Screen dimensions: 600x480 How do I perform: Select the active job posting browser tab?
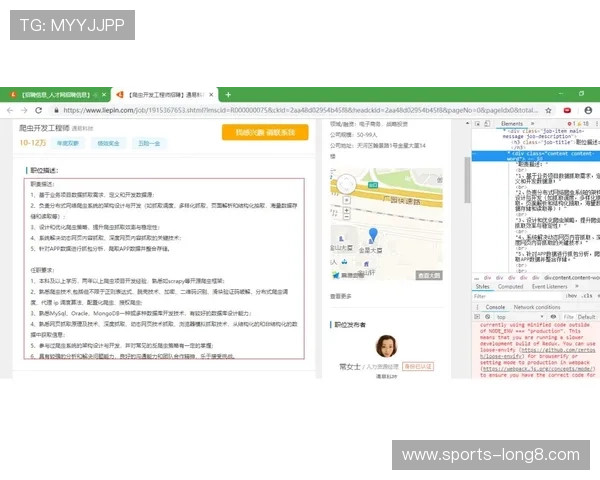point(165,95)
